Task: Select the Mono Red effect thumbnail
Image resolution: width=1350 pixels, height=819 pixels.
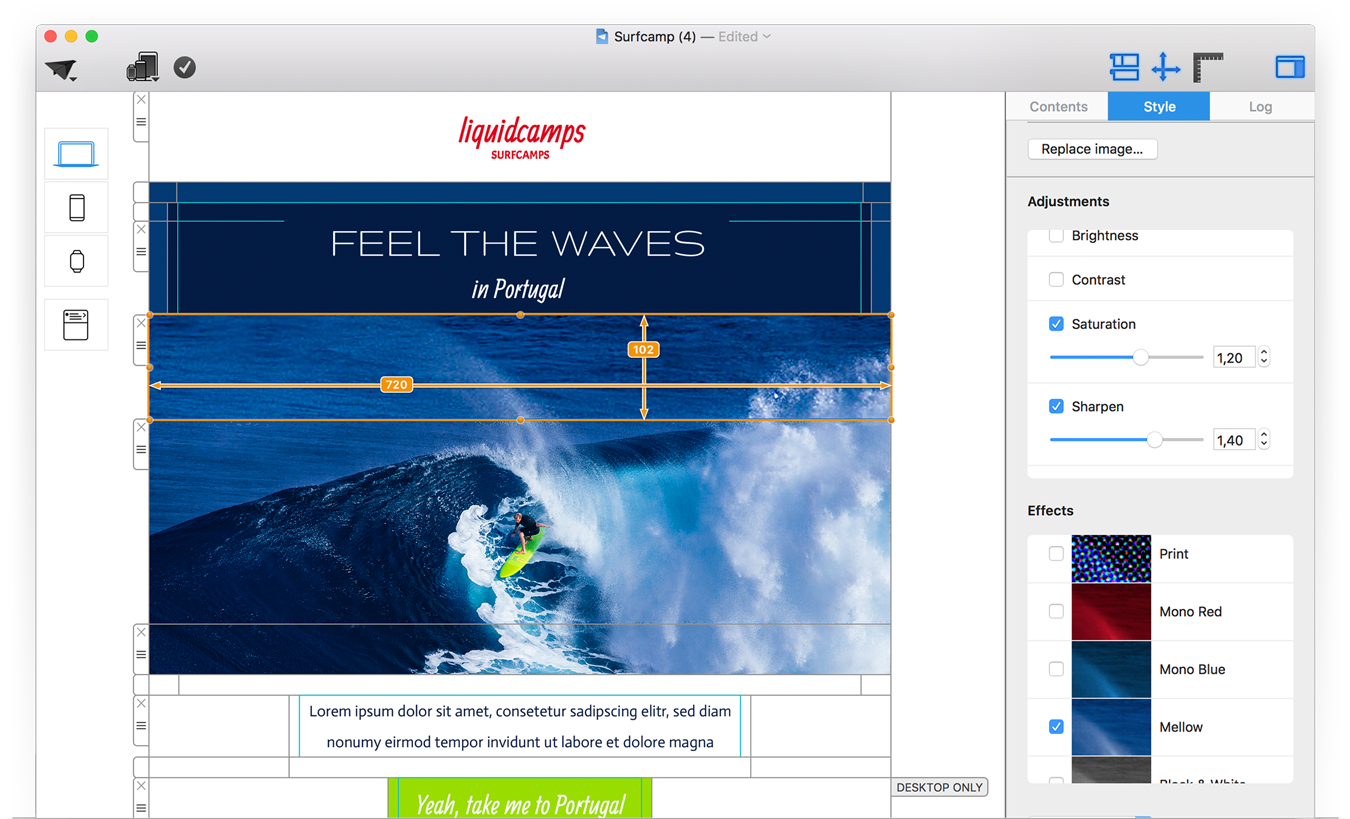Action: click(1111, 612)
